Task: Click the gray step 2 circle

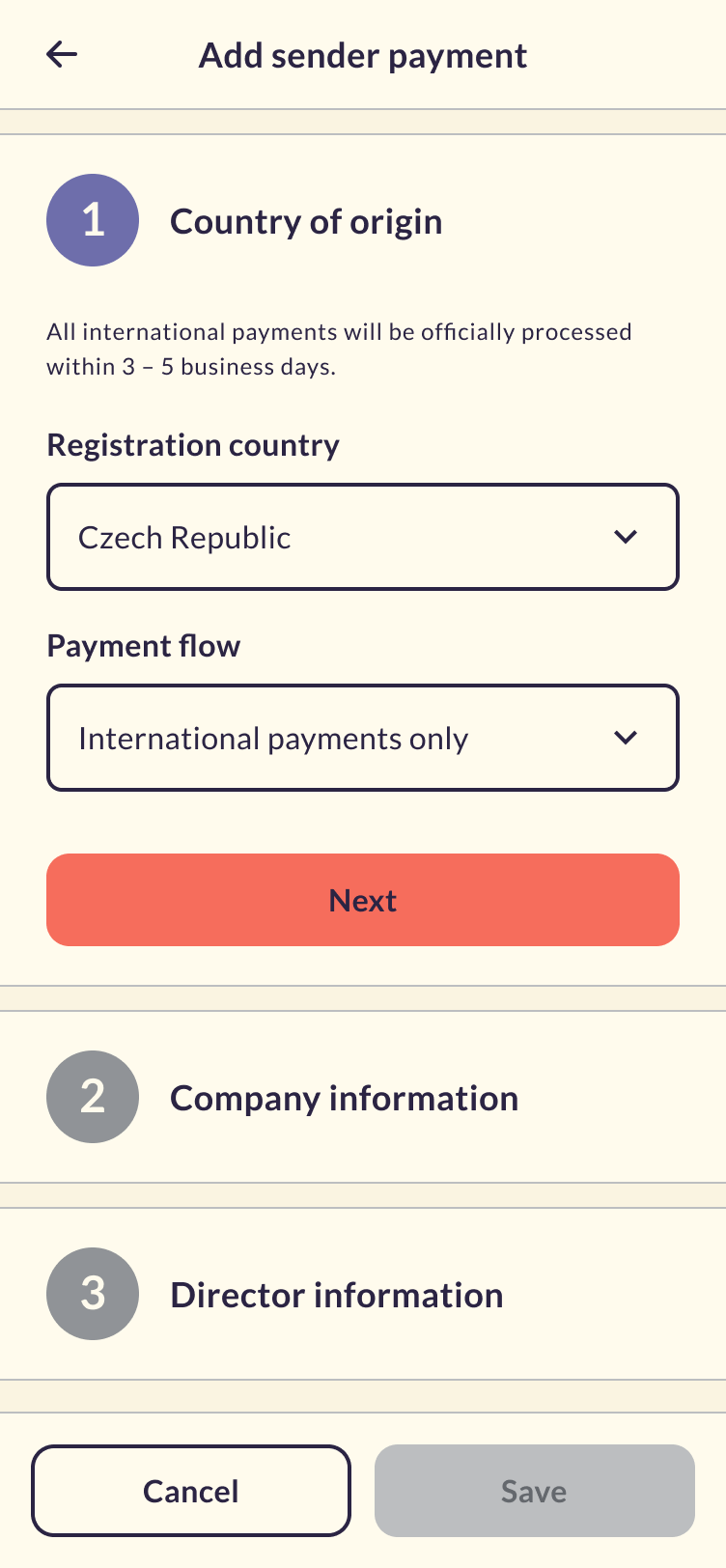Action: 93,1097
